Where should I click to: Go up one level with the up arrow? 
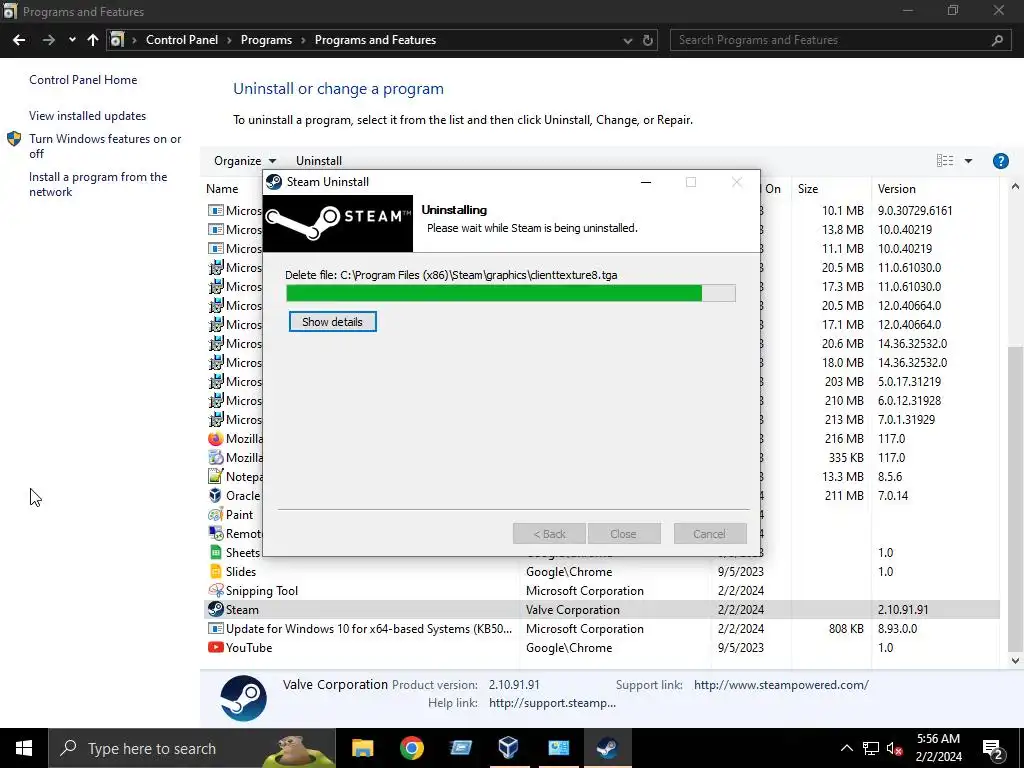click(x=93, y=40)
